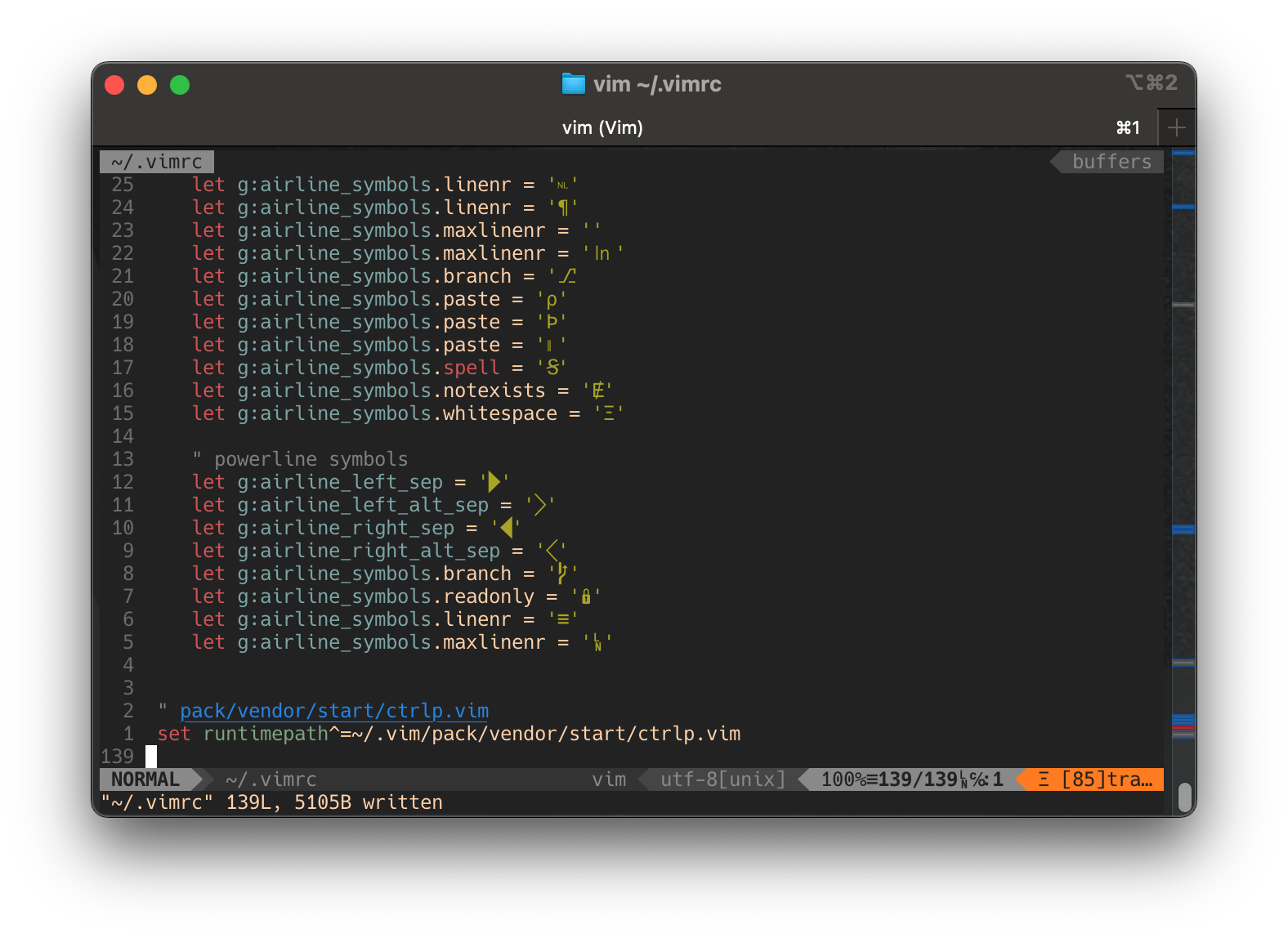
Task: Click the right powerline arrow symbol on line 12
Action: (x=494, y=482)
